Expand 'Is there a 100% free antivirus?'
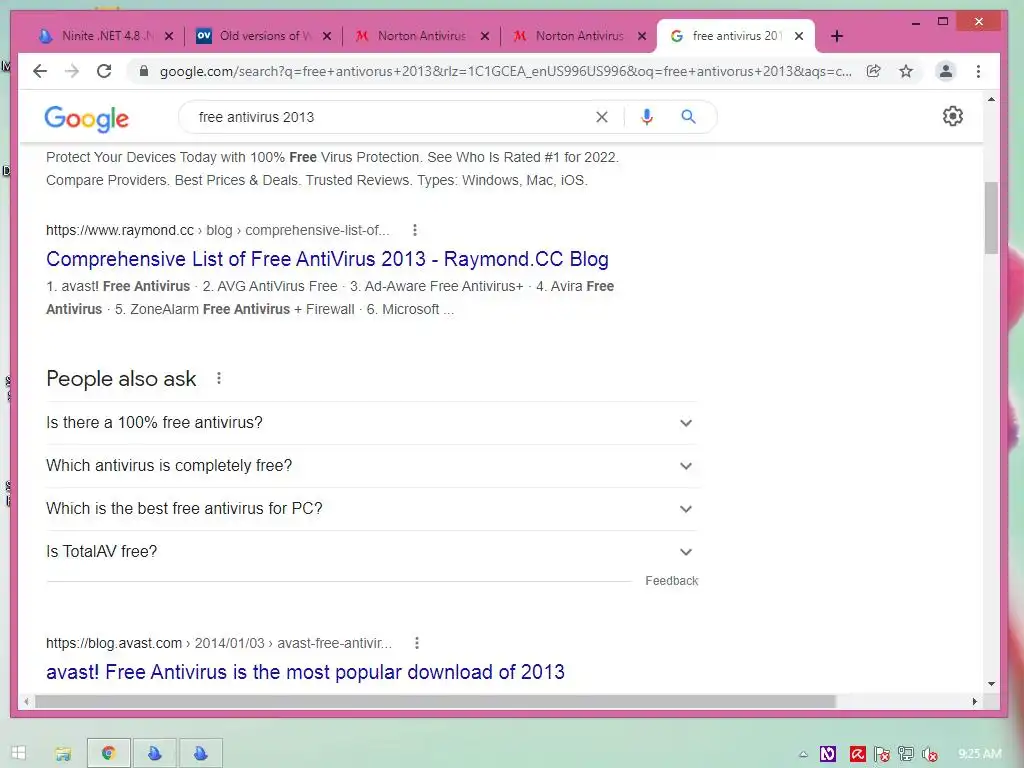 371,423
